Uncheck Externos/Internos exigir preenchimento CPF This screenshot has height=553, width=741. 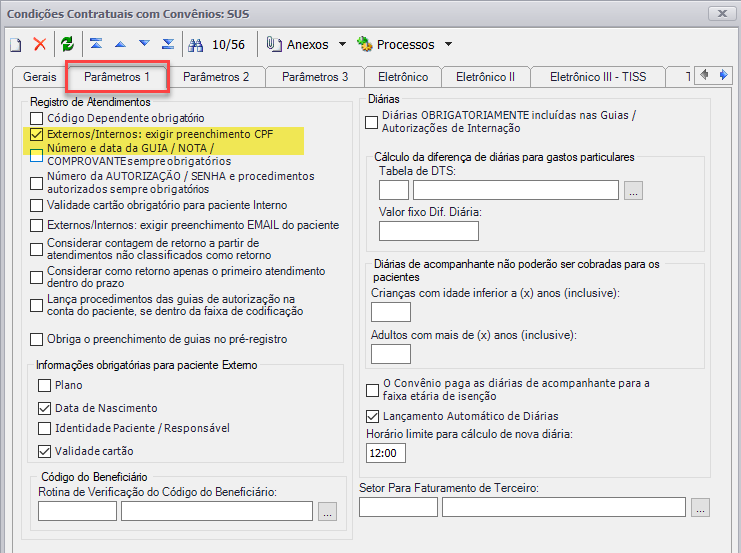[x=36, y=135]
